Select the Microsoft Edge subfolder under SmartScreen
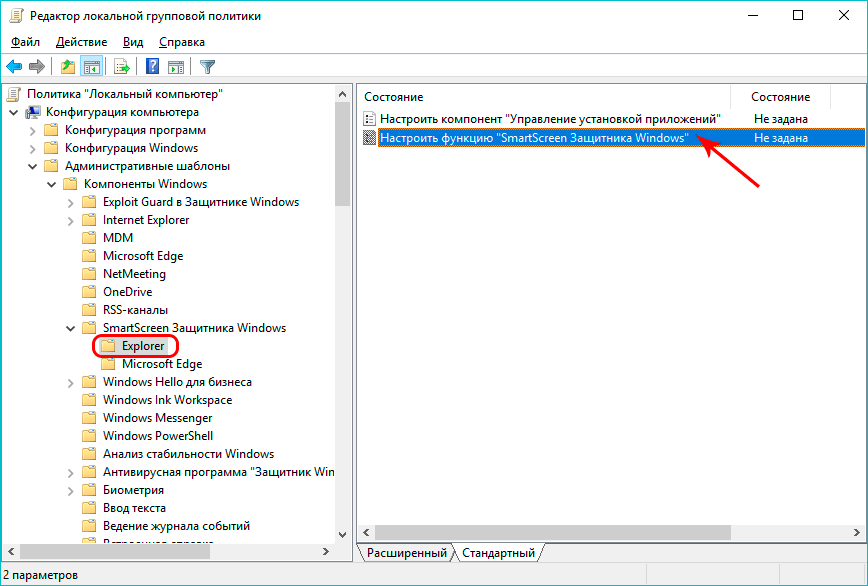 tap(162, 364)
